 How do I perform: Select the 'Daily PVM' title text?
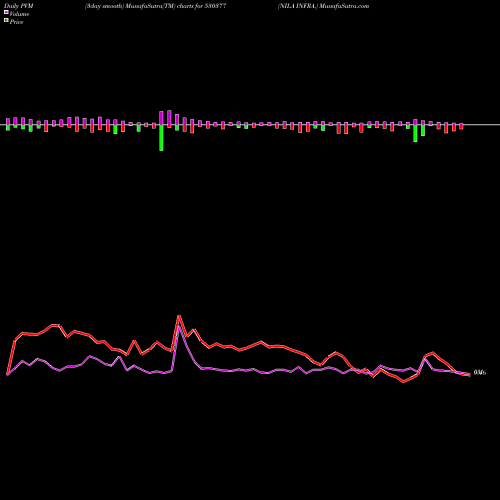(x=19, y=6)
